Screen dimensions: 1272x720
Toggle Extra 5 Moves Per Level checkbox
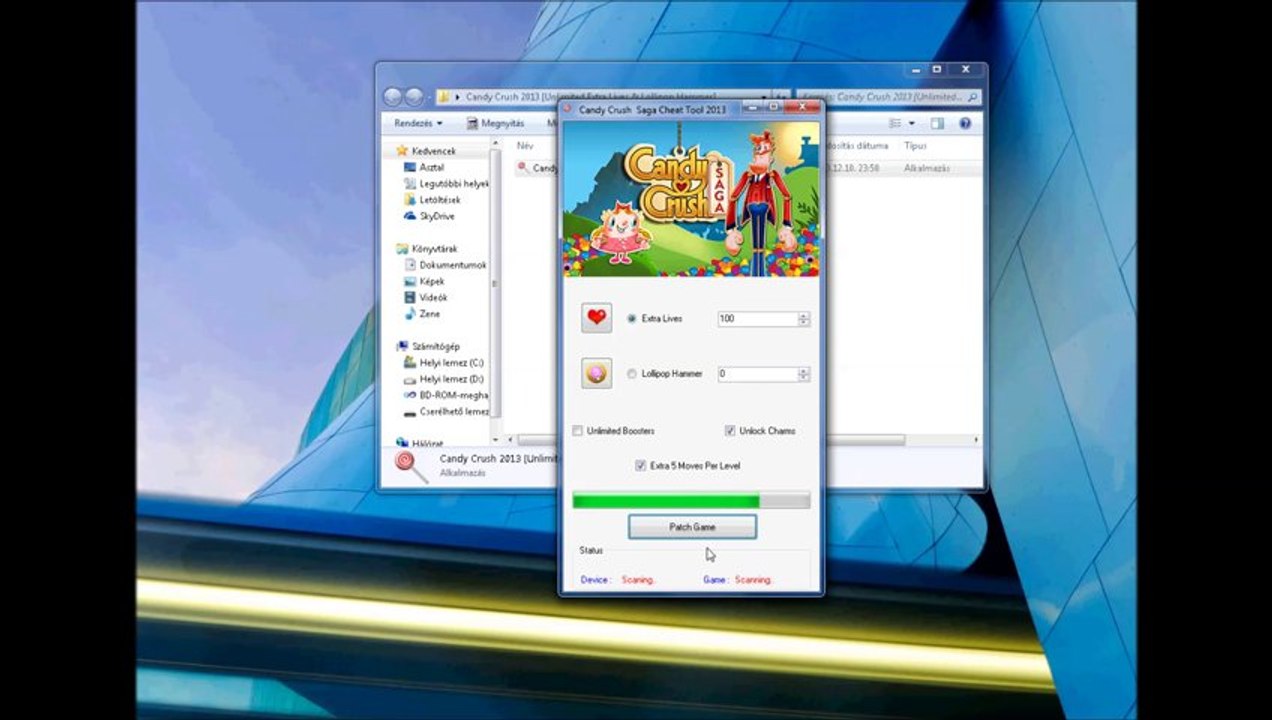[x=640, y=466]
